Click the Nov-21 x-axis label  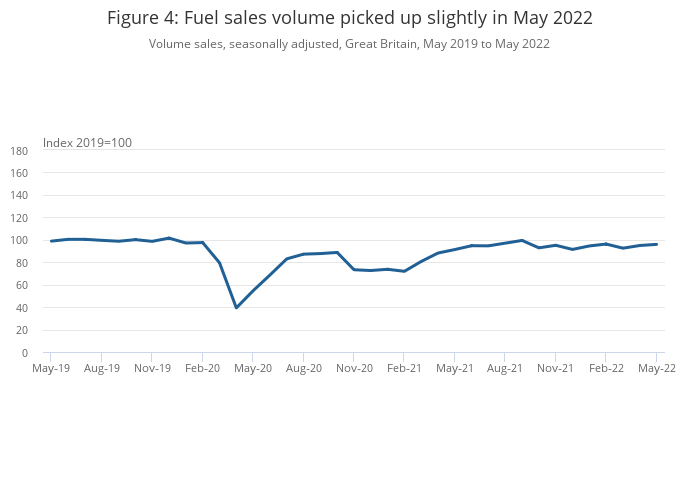(555, 368)
